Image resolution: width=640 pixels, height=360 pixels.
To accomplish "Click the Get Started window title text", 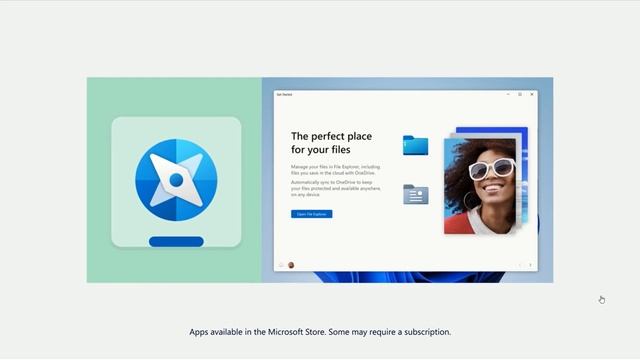I will click(284, 94).
